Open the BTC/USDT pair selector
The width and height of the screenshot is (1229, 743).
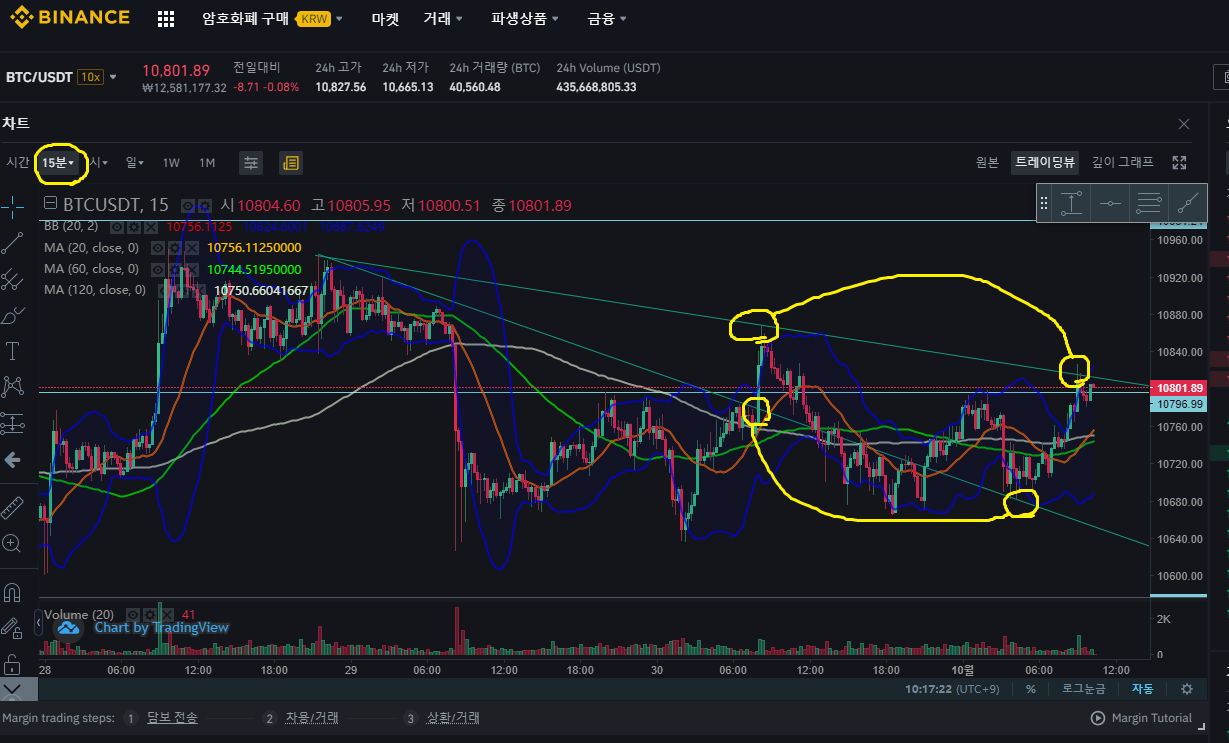62,77
